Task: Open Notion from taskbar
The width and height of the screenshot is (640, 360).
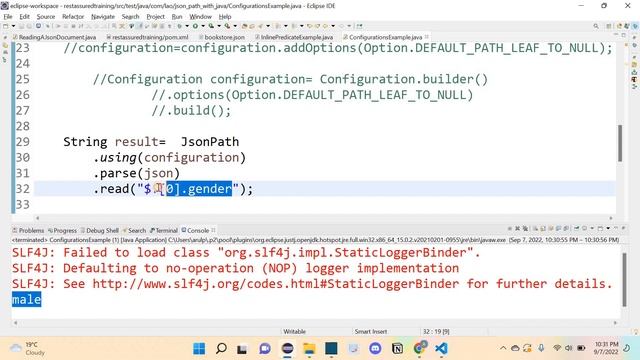Action: click(x=397, y=349)
